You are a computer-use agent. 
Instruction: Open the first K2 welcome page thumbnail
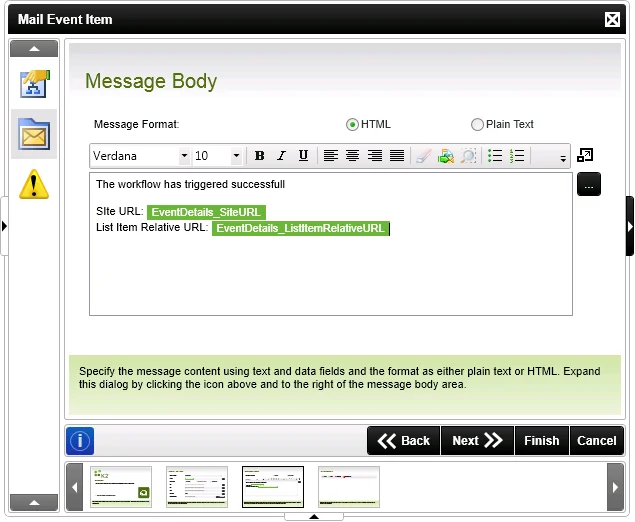[x=121, y=487]
